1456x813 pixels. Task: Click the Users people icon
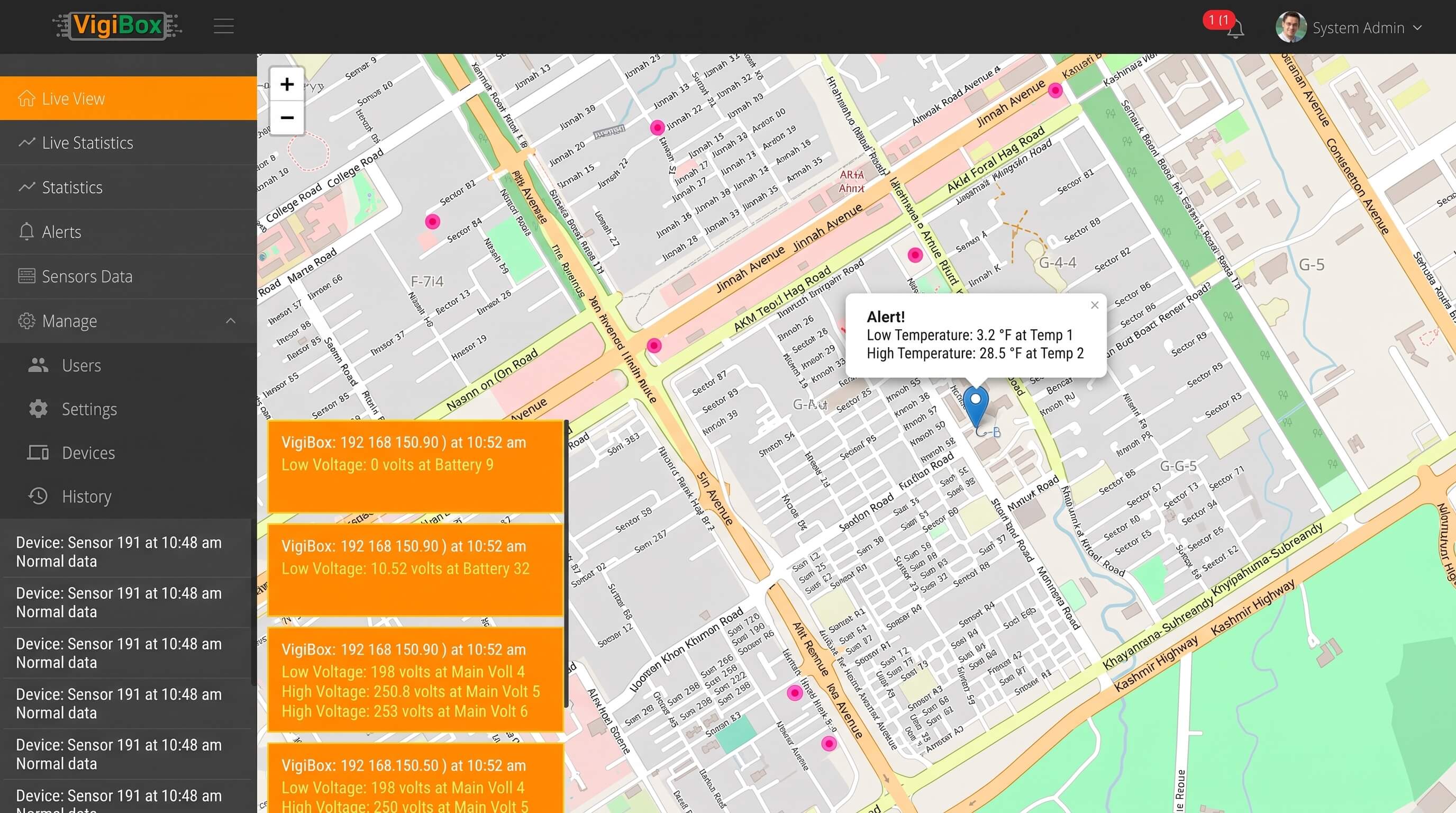point(39,365)
